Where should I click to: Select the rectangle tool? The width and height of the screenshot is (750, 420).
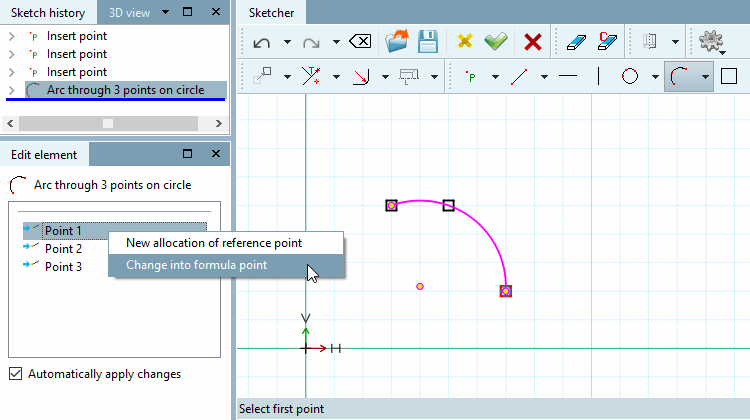click(x=728, y=76)
